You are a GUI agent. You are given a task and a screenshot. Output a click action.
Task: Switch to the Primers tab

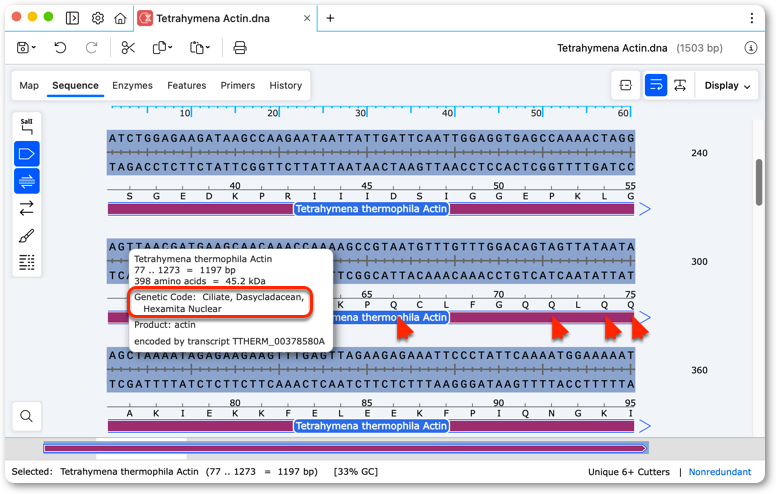pyautogui.click(x=238, y=86)
